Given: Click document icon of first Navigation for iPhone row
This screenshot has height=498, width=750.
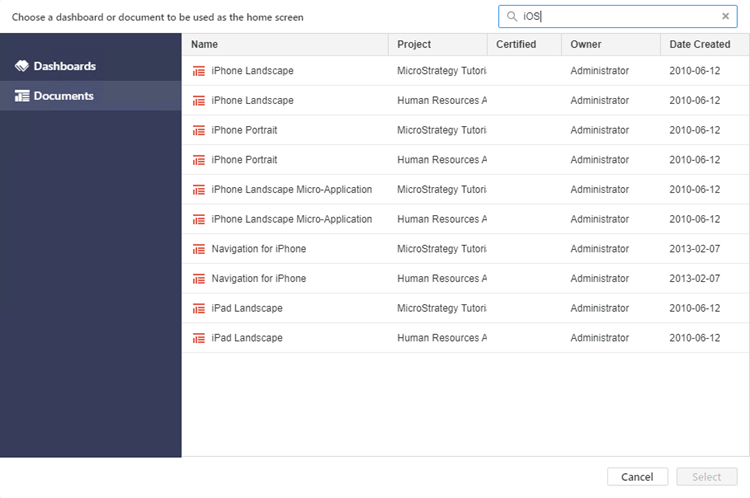Looking at the screenshot, I should 199,249.
